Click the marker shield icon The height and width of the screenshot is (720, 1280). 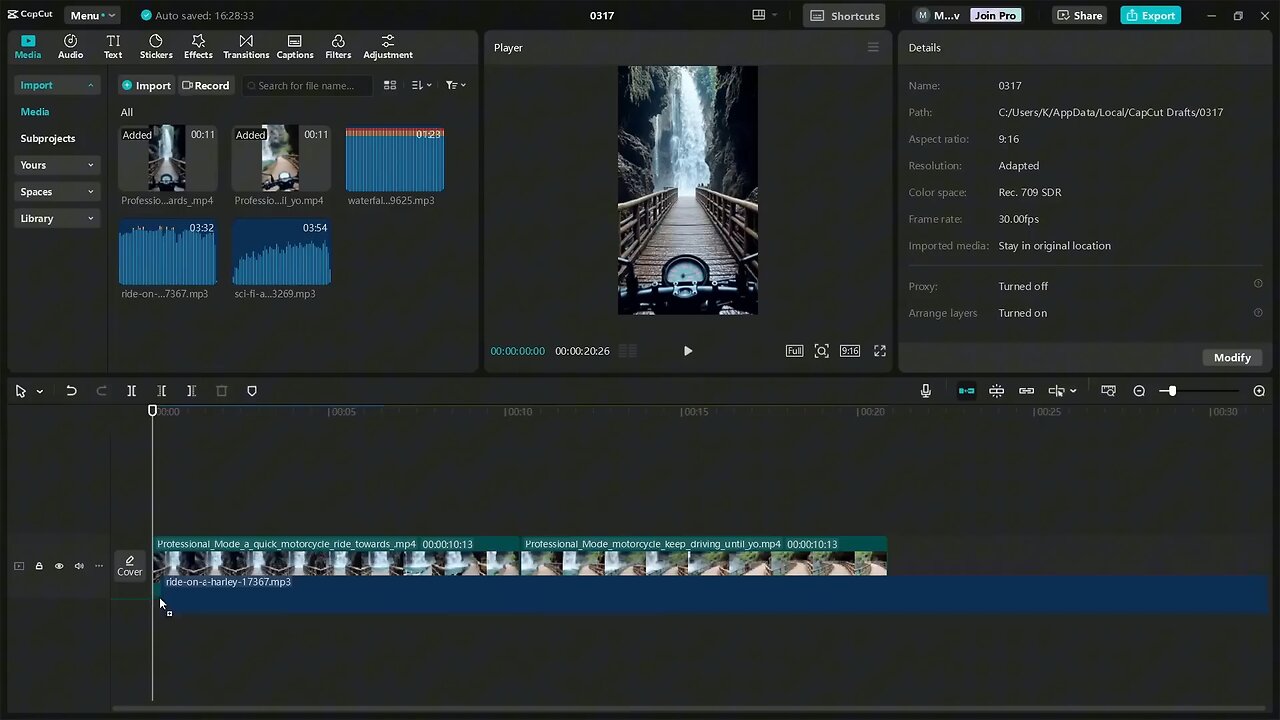(252, 391)
